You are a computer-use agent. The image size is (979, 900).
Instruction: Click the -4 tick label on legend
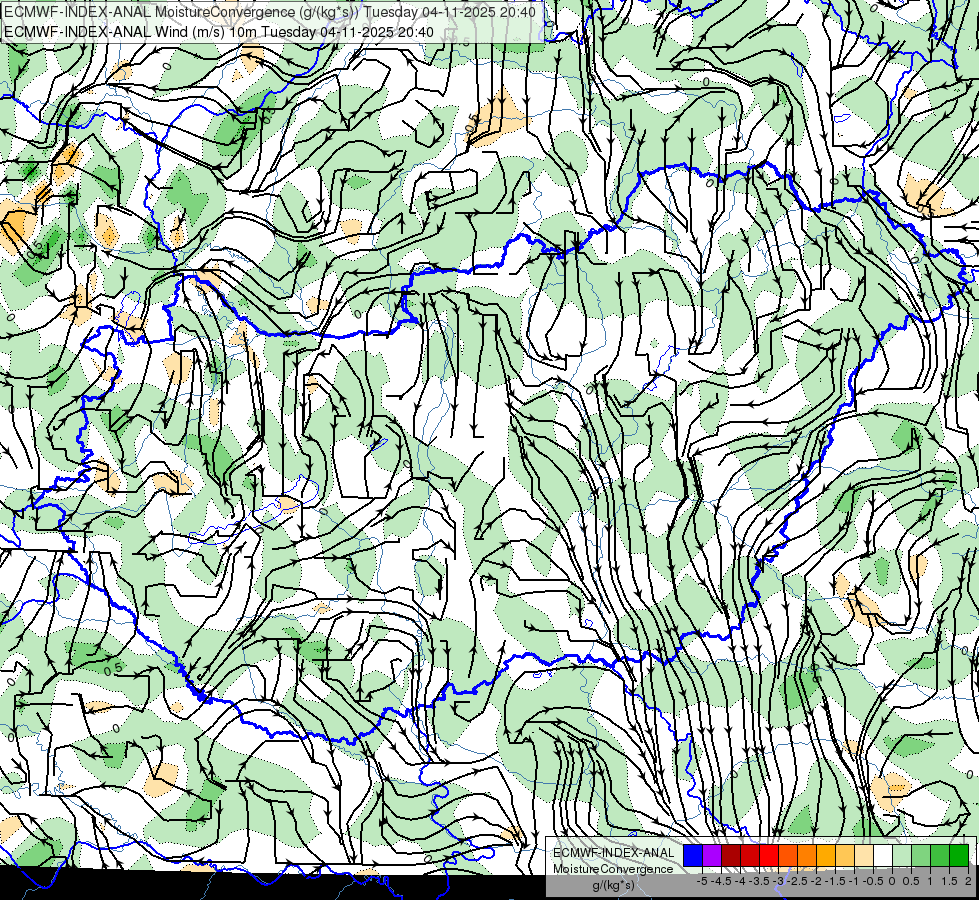coord(740,881)
